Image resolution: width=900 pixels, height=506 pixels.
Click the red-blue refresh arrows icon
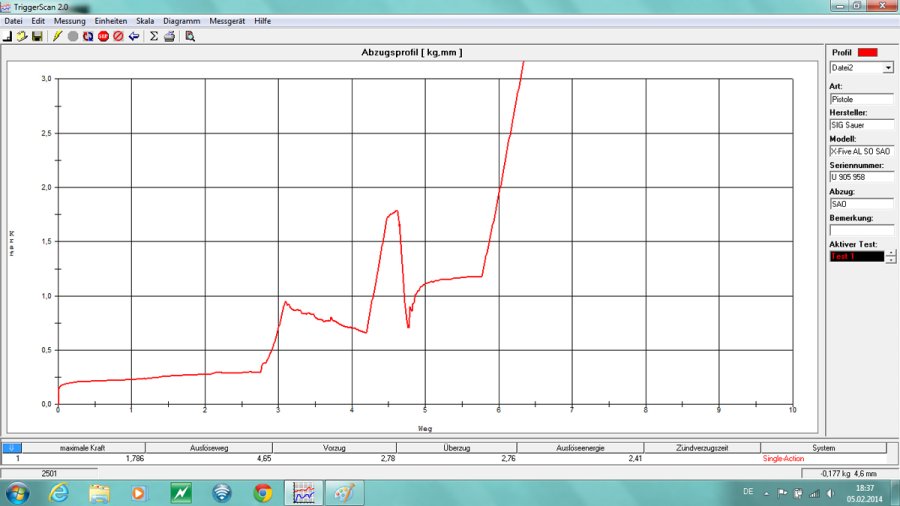click(88, 36)
